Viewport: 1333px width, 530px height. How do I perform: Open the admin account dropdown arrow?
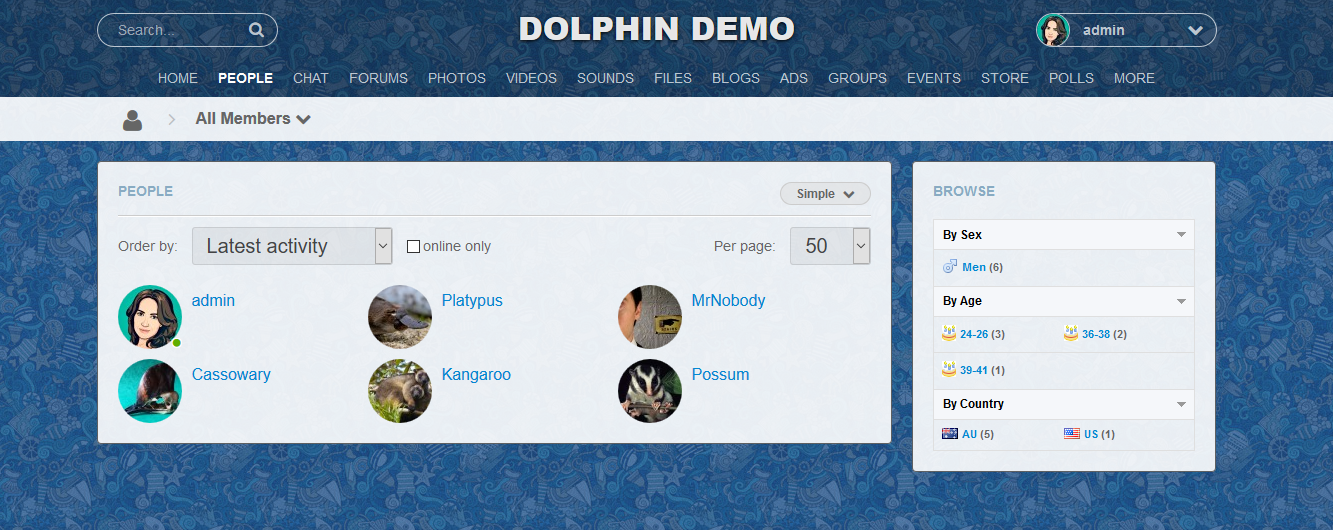pyautogui.click(x=1195, y=31)
